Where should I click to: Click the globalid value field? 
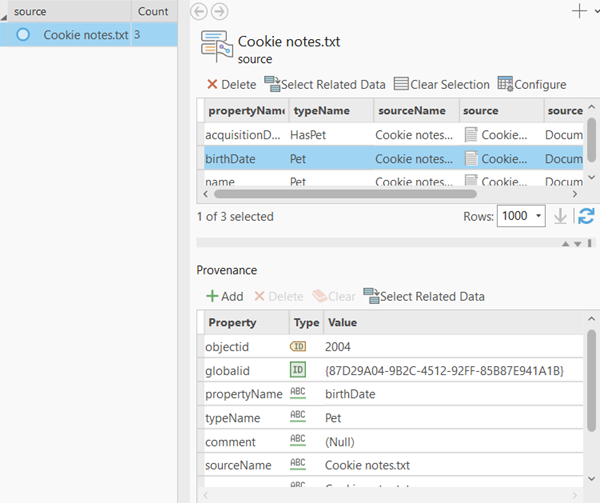[445, 371]
